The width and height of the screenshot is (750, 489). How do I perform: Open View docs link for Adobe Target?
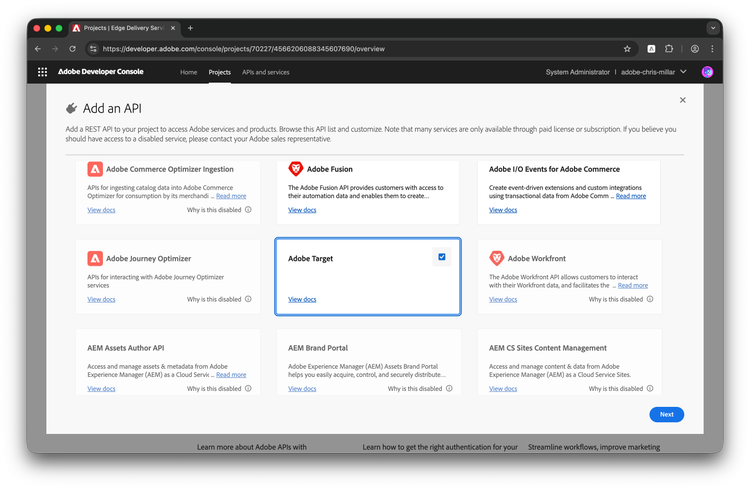pyautogui.click(x=302, y=299)
